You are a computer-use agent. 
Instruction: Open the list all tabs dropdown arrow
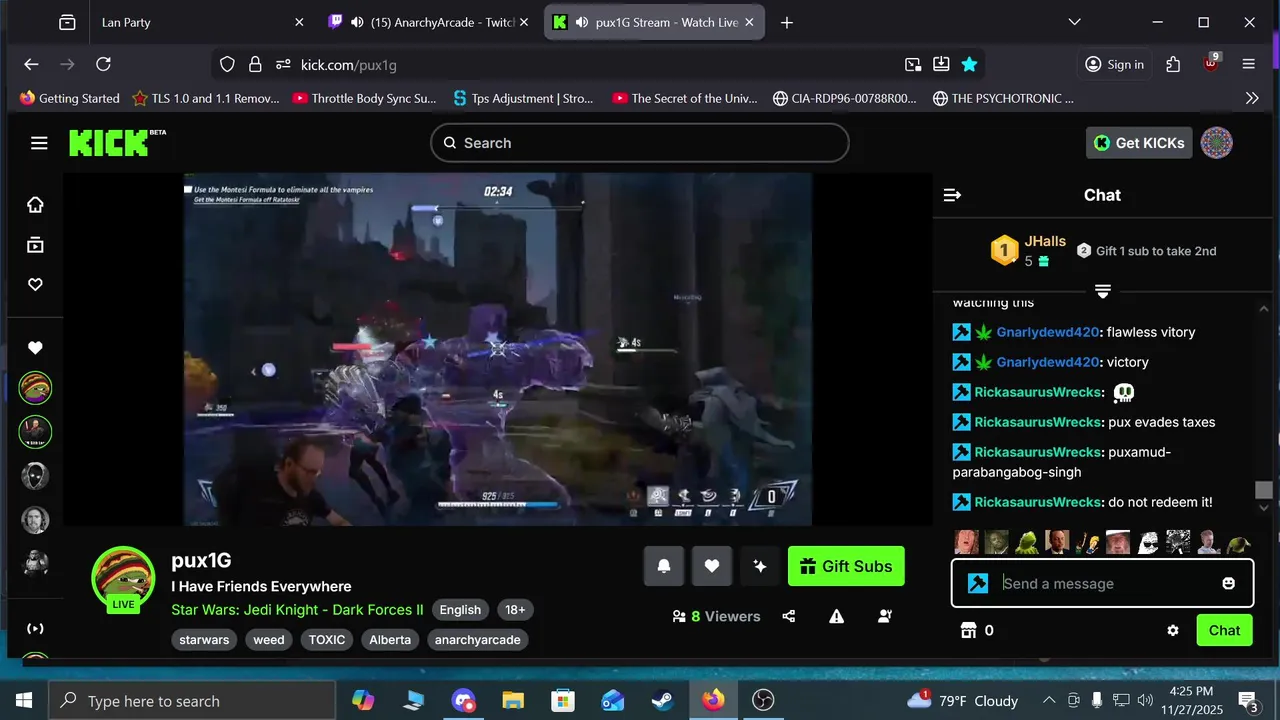[x=1074, y=22]
